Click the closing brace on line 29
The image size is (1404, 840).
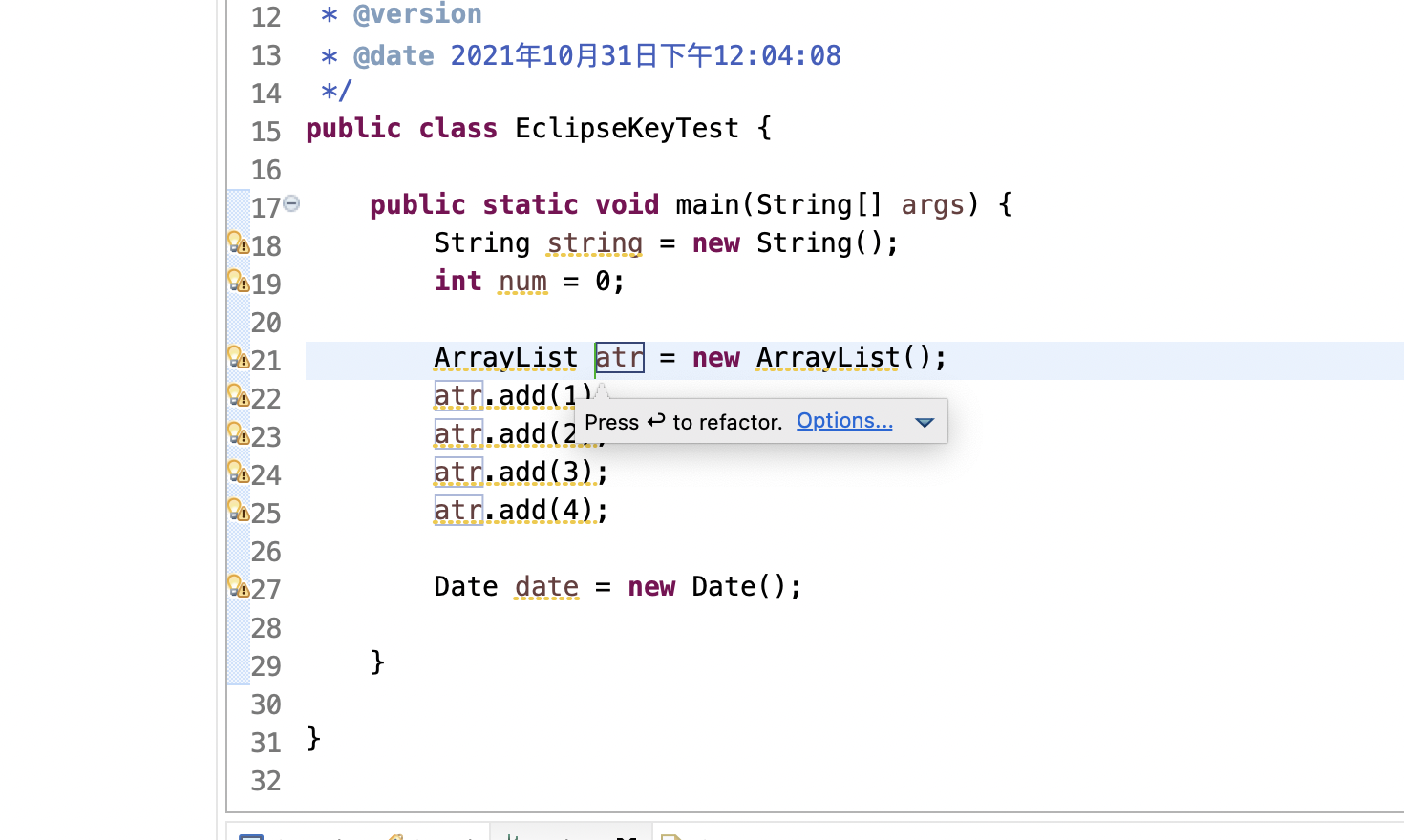377,662
